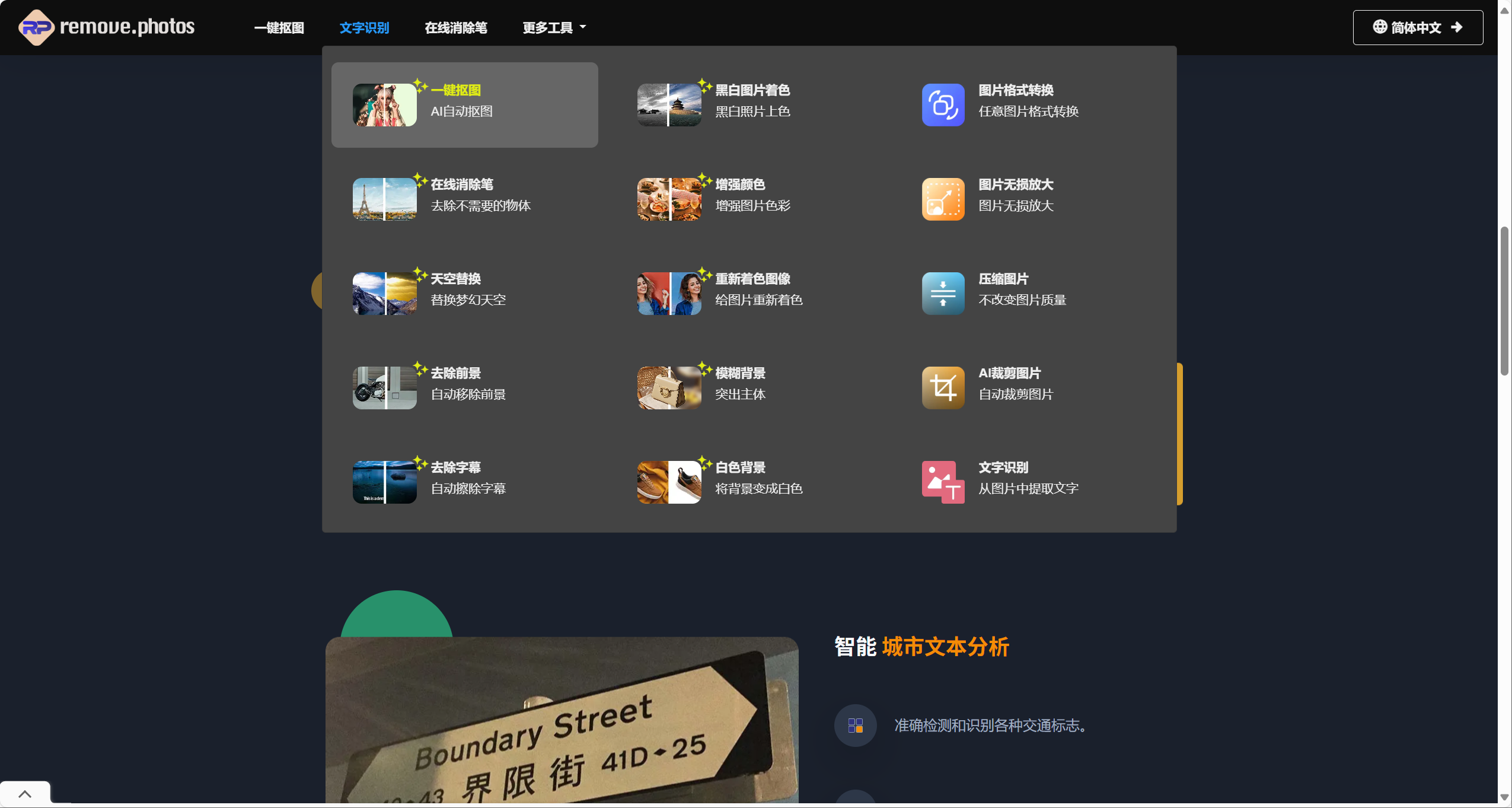The height and width of the screenshot is (808, 1512).
Task: Open the 重新着色图像 menu entry title
Action: [752, 279]
